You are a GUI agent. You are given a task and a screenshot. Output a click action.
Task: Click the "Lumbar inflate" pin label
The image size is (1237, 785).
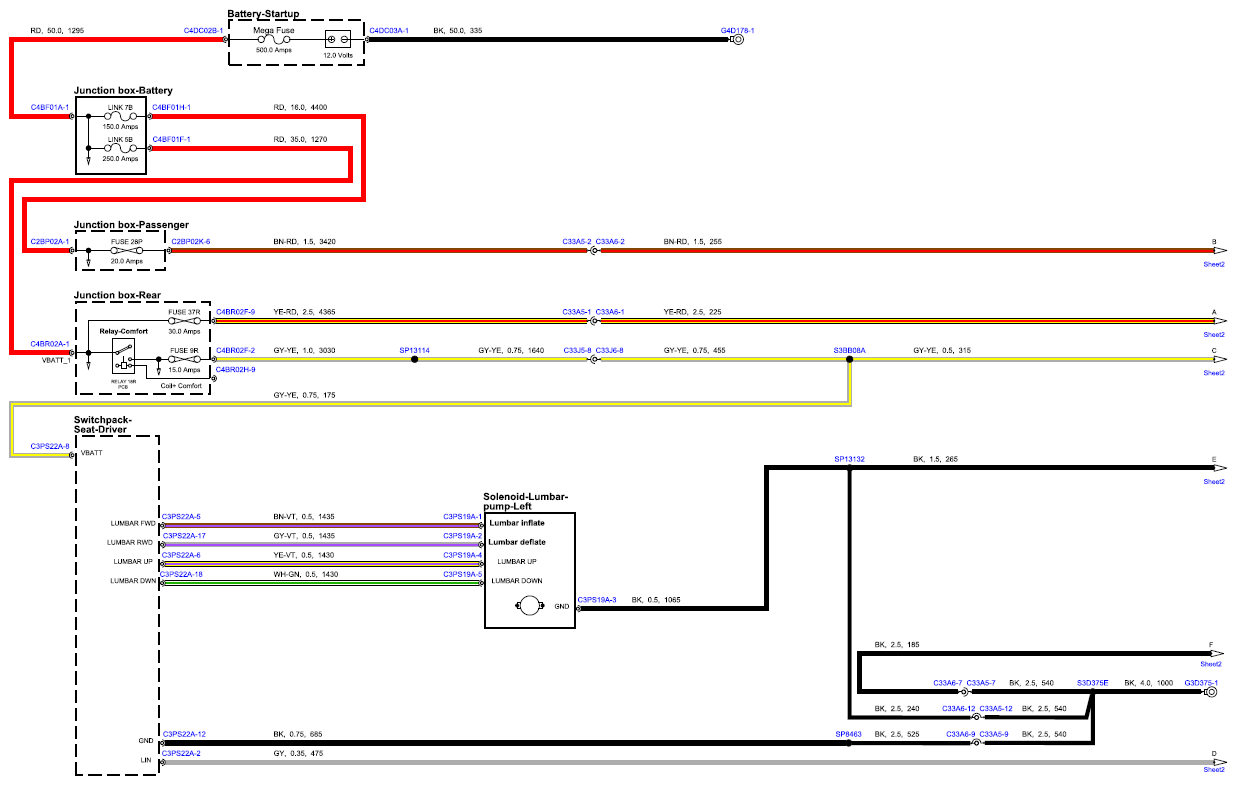(x=517, y=523)
